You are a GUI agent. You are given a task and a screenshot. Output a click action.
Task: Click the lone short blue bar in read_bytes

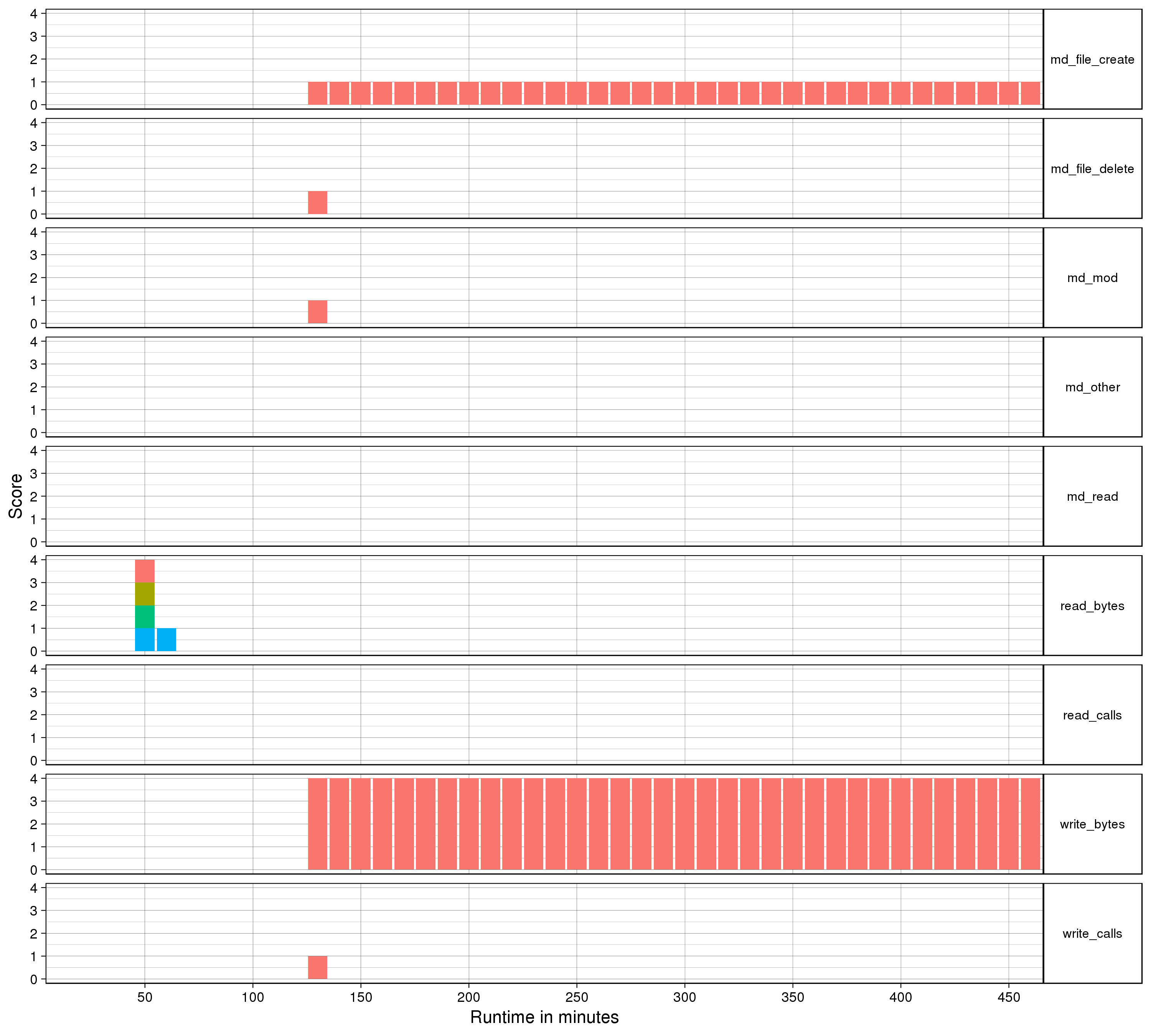coord(166,640)
